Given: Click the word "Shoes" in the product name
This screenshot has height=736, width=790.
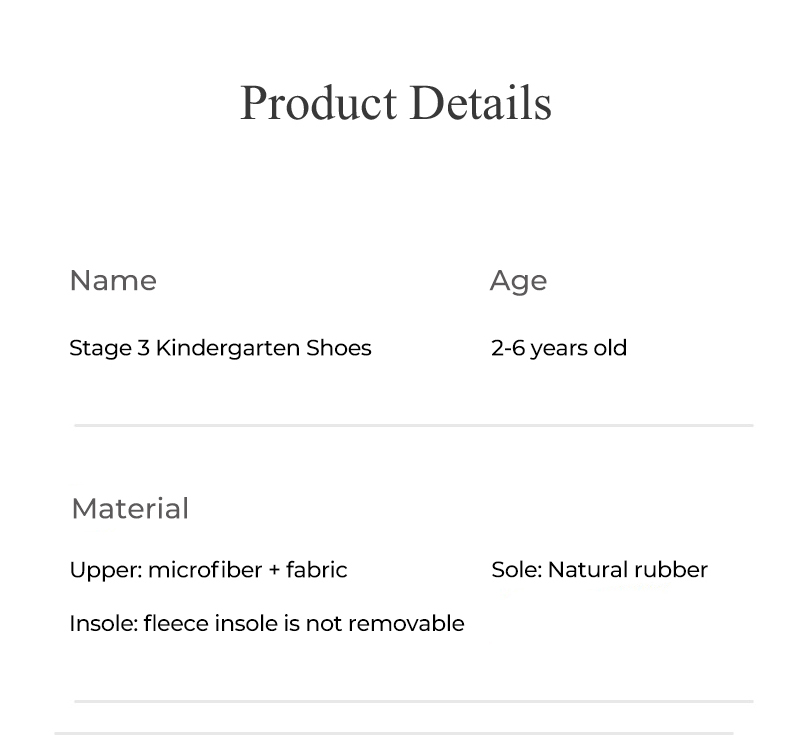Looking at the screenshot, I should pos(339,348).
